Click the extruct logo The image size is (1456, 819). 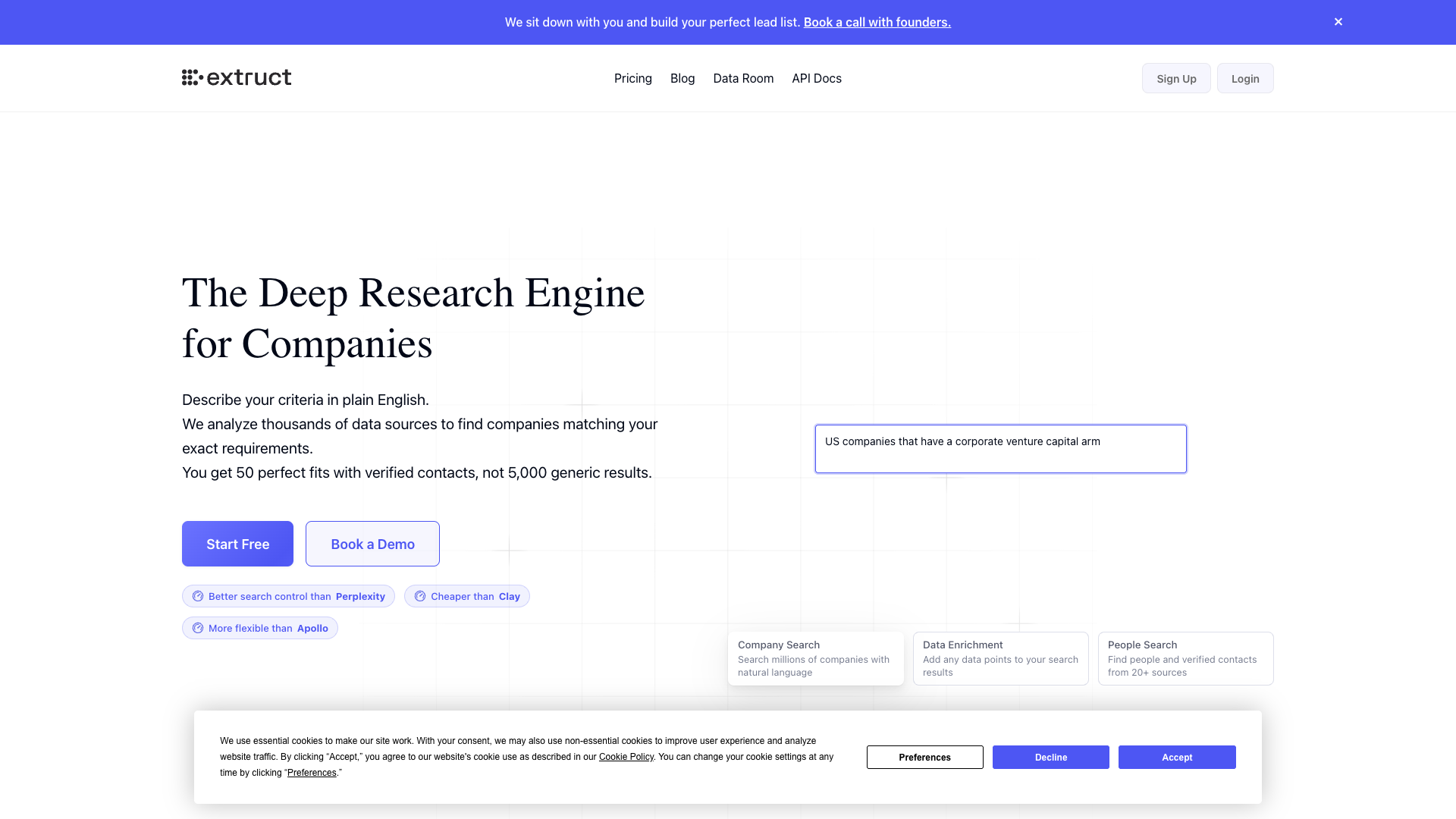[x=237, y=77]
